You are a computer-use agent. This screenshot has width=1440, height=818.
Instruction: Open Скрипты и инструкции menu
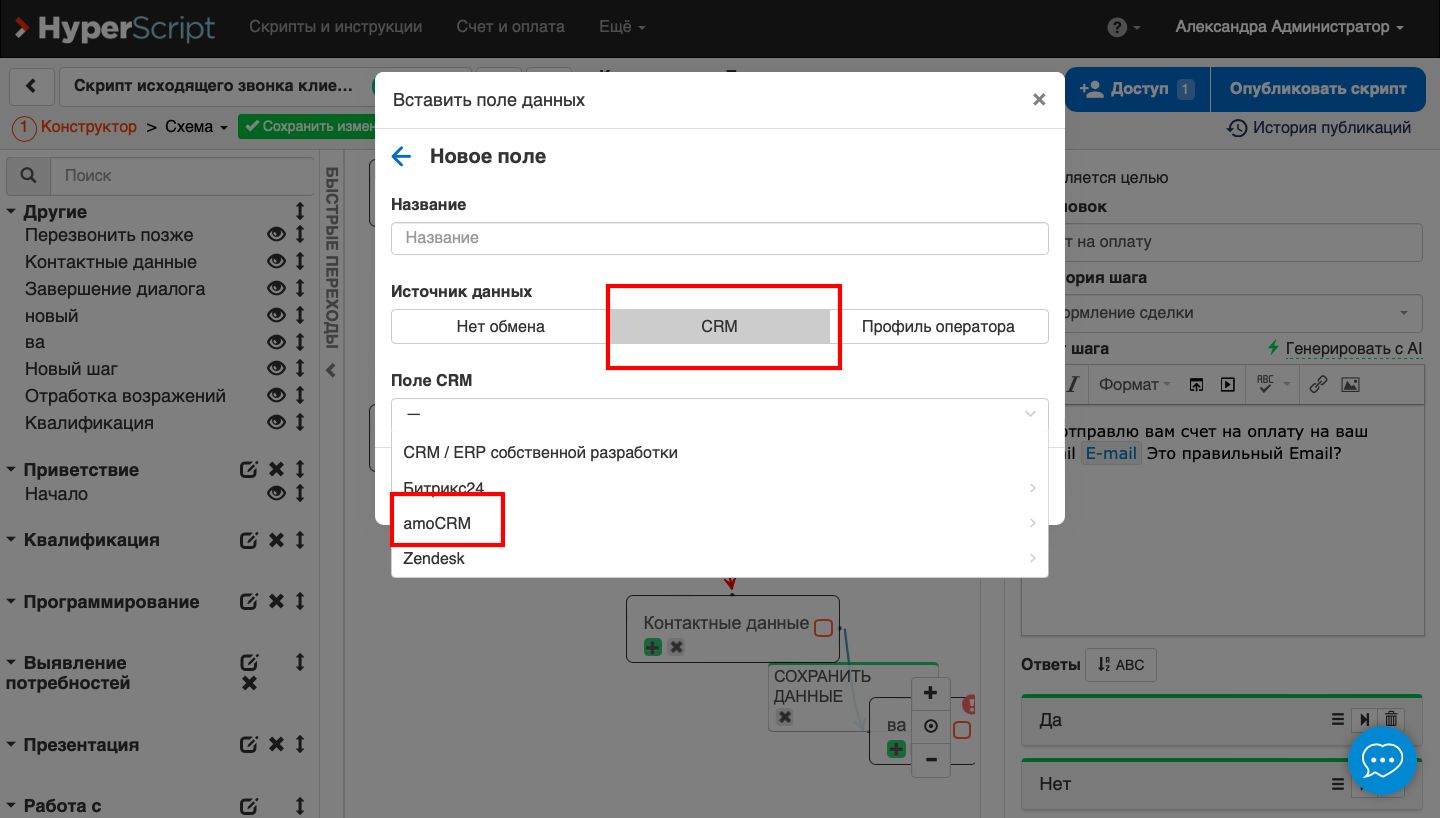335,27
